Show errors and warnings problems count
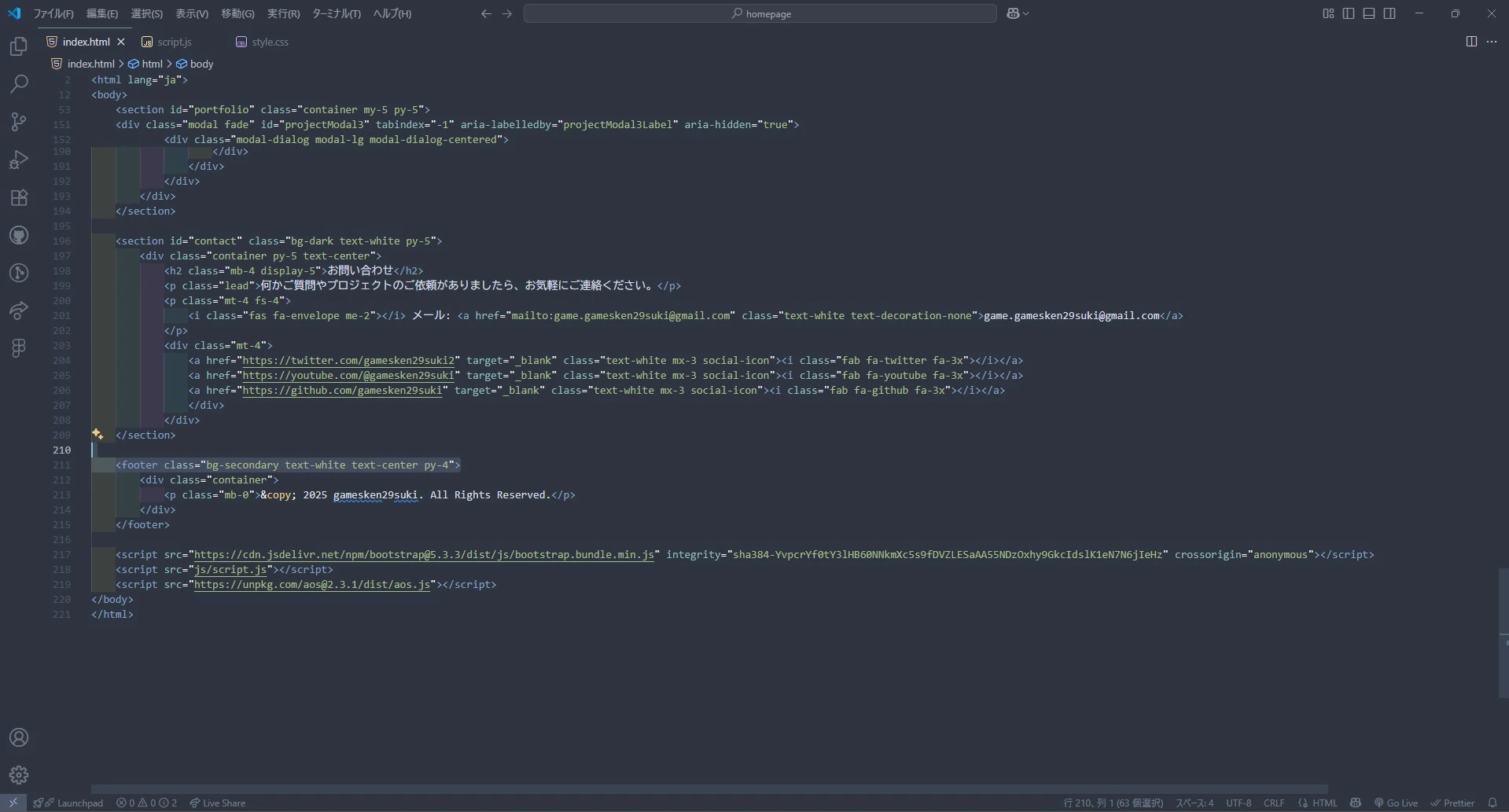 click(146, 803)
